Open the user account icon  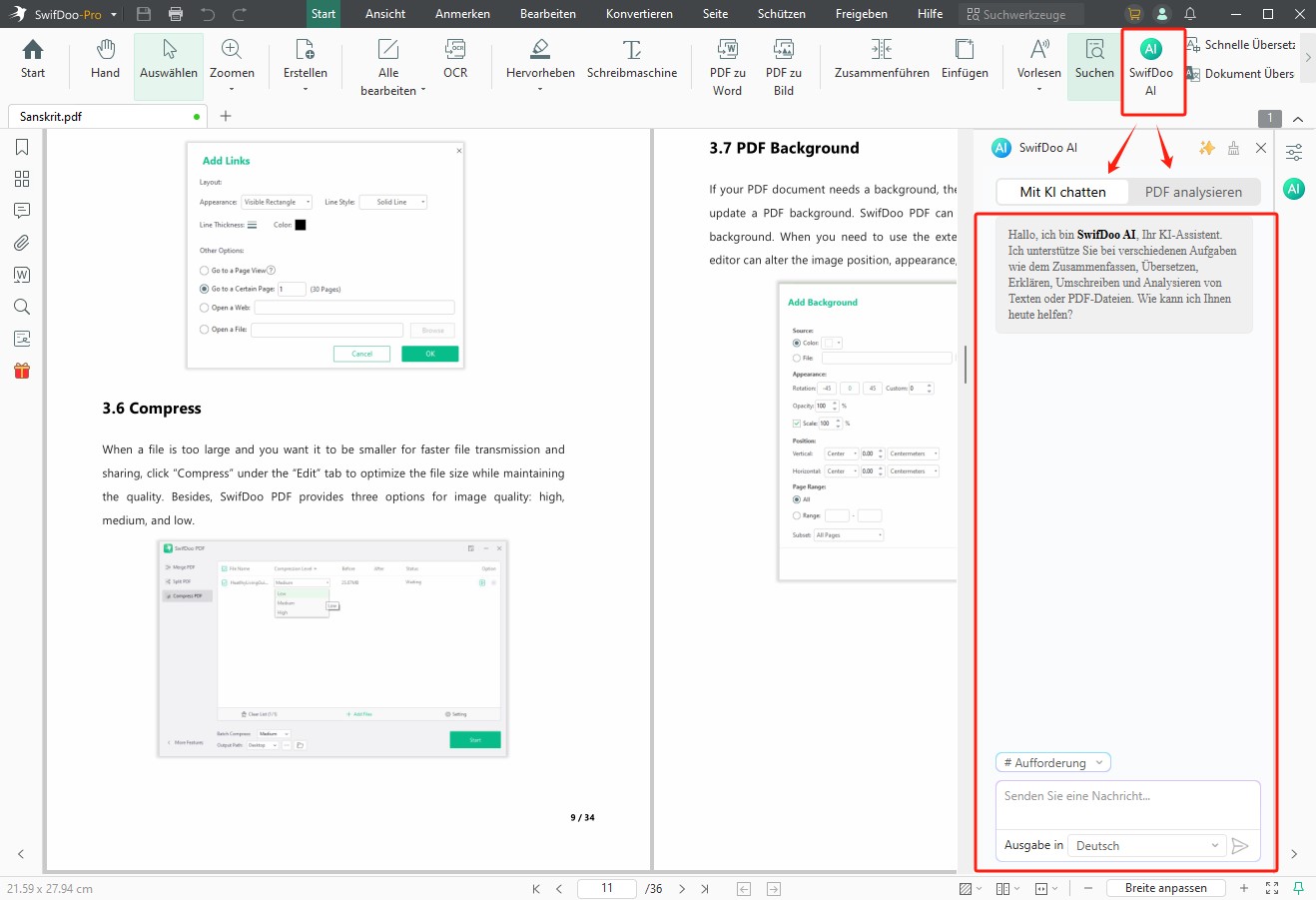coord(1162,14)
